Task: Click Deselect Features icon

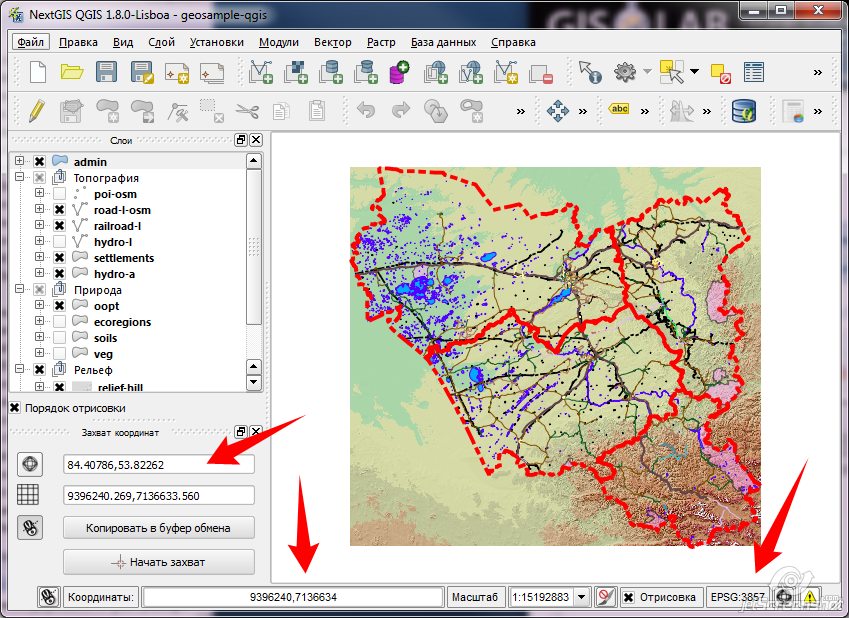Action: 721,73
